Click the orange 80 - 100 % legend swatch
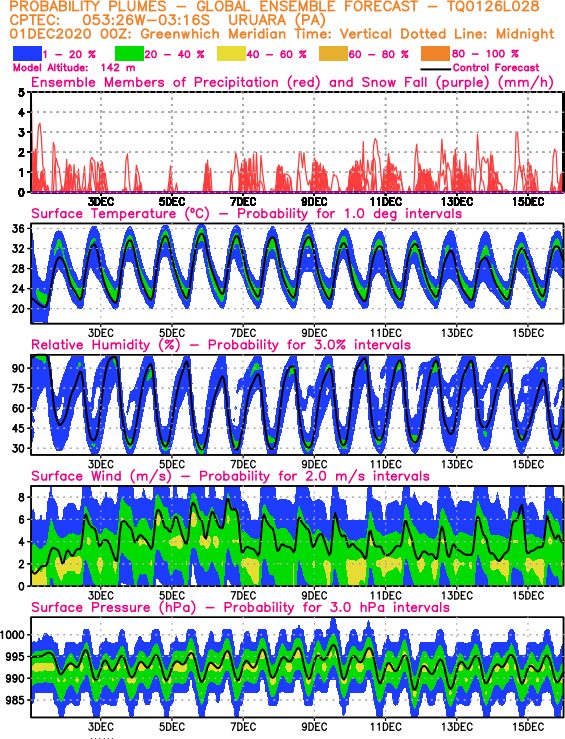The image size is (565, 739). [x=435, y=53]
